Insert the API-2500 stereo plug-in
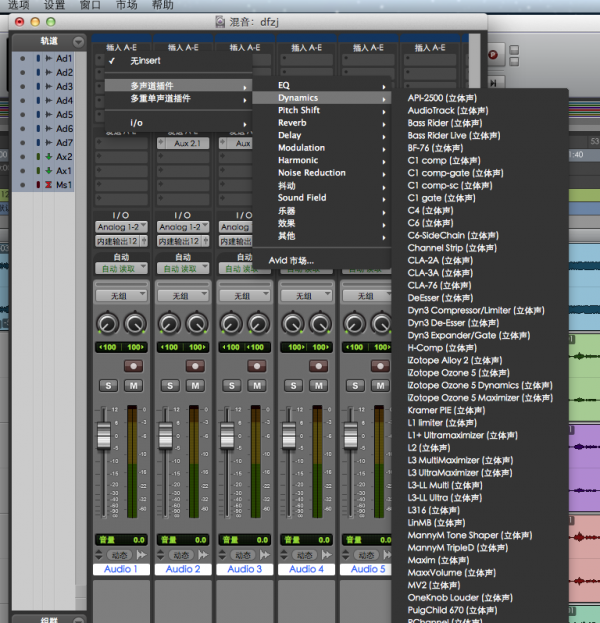This screenshot has height=623, width=600. click(442, 98)
